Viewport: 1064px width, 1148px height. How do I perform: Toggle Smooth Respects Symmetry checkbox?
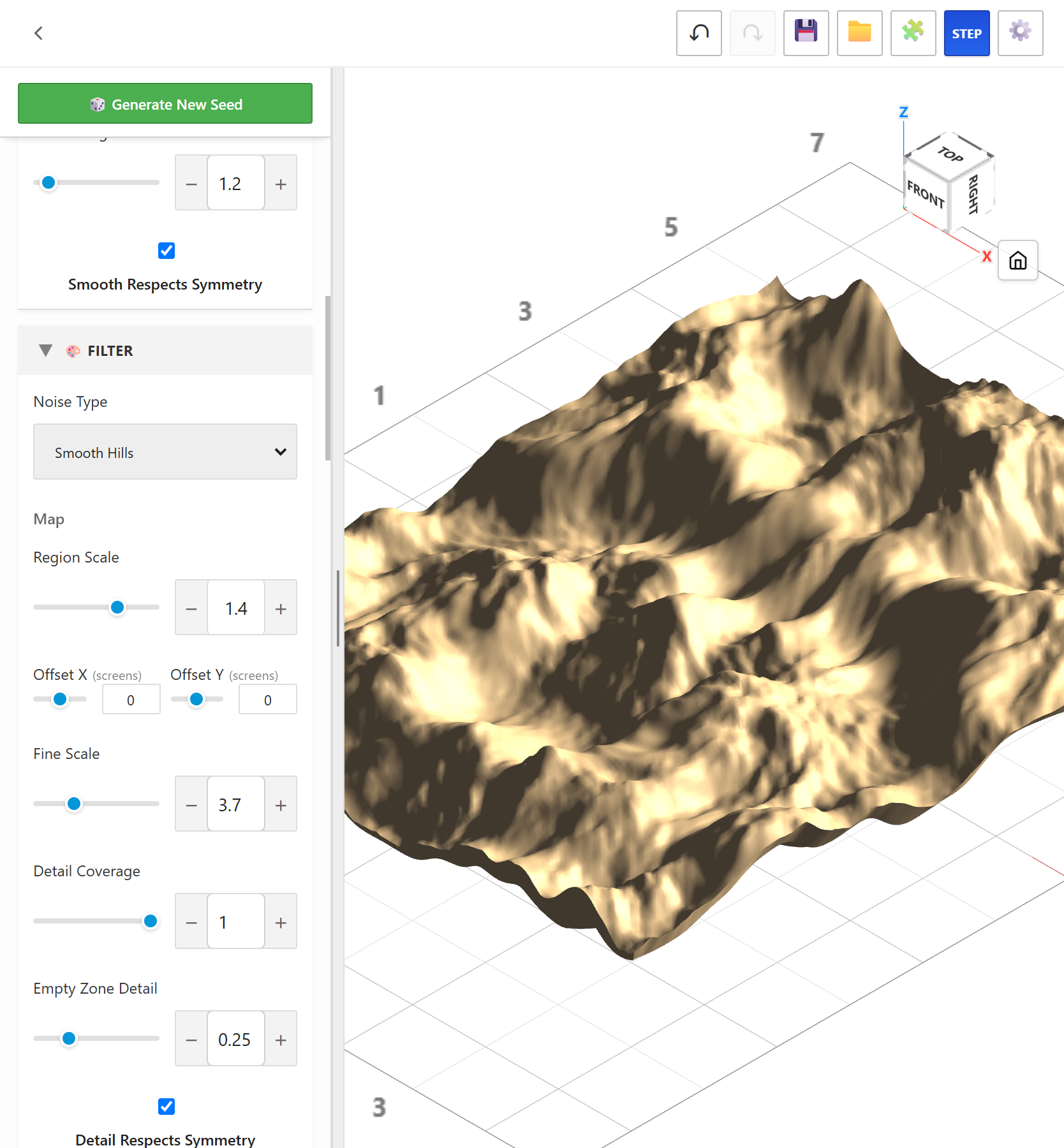point(166,251)
